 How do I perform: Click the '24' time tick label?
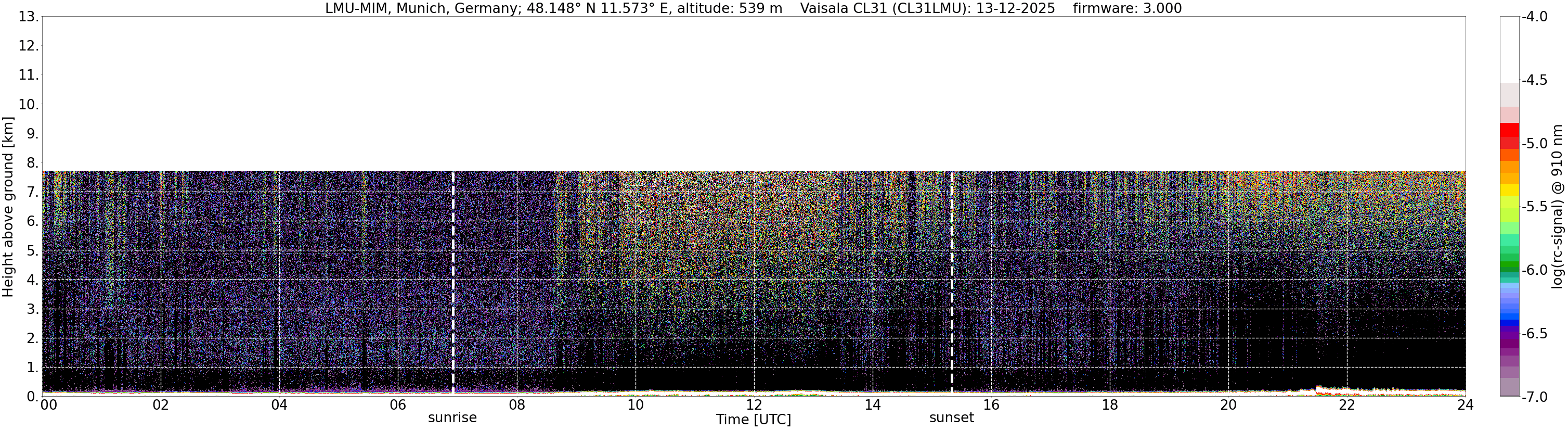click(x=1465, y=405)
